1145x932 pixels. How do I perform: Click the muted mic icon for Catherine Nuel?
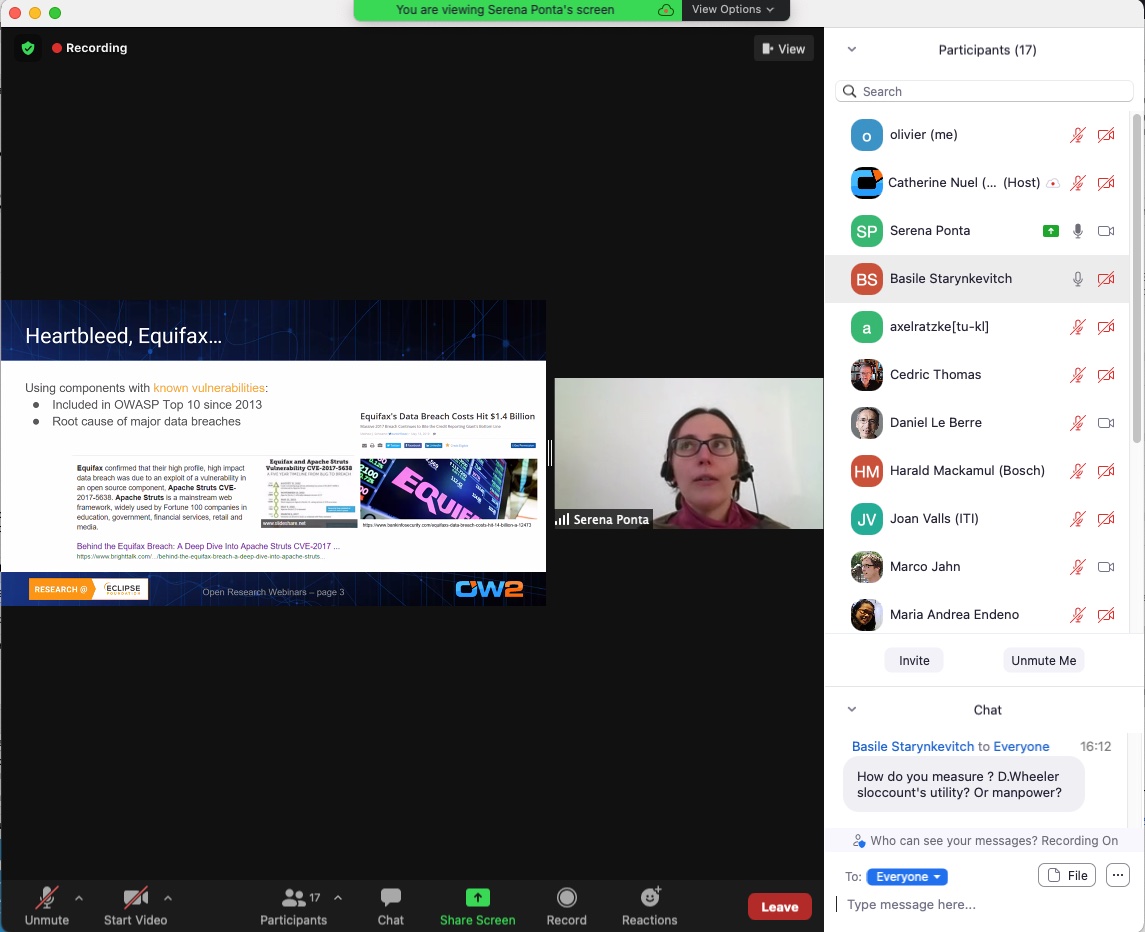click(1077, 183)
